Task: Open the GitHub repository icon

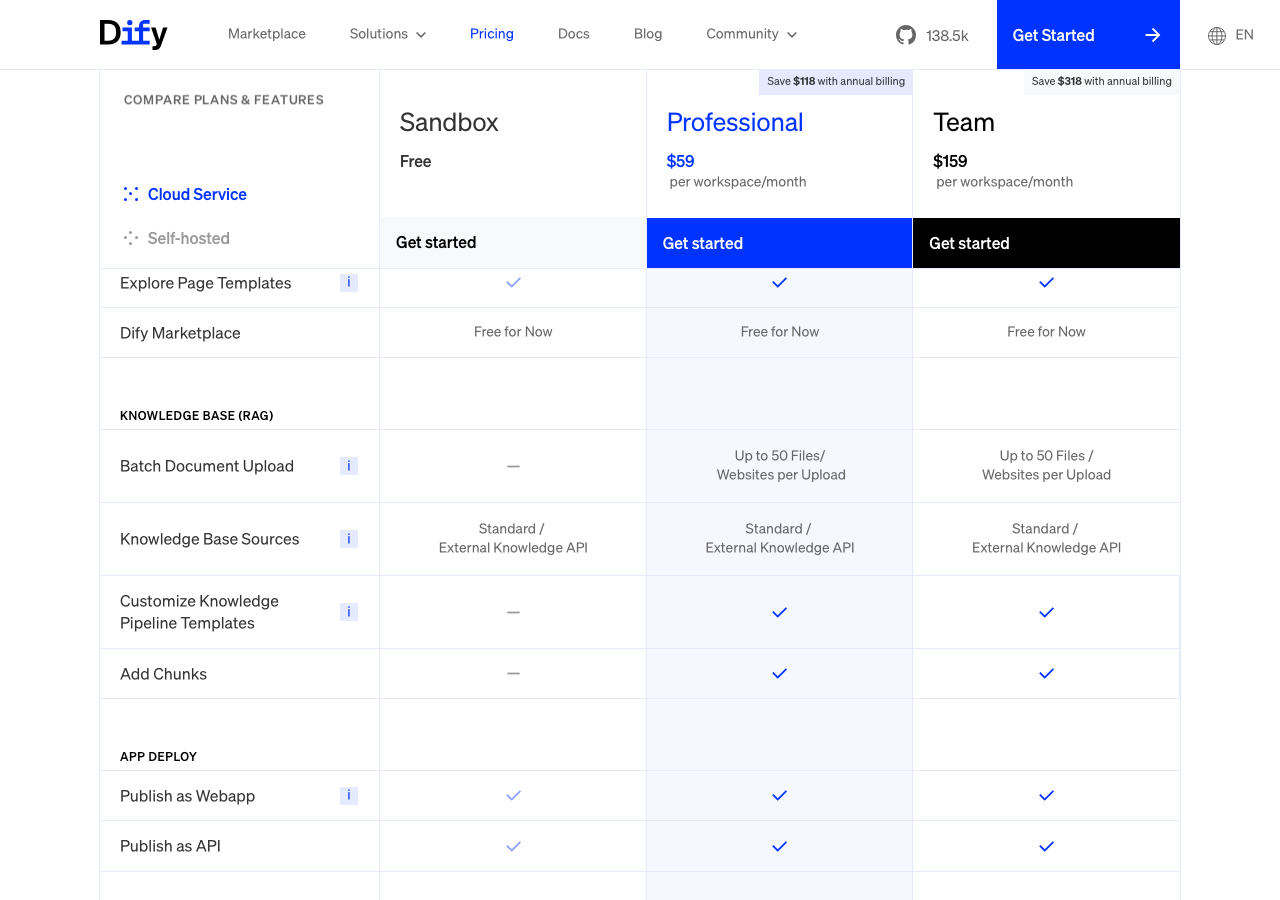Action: (x=905, y=35)
